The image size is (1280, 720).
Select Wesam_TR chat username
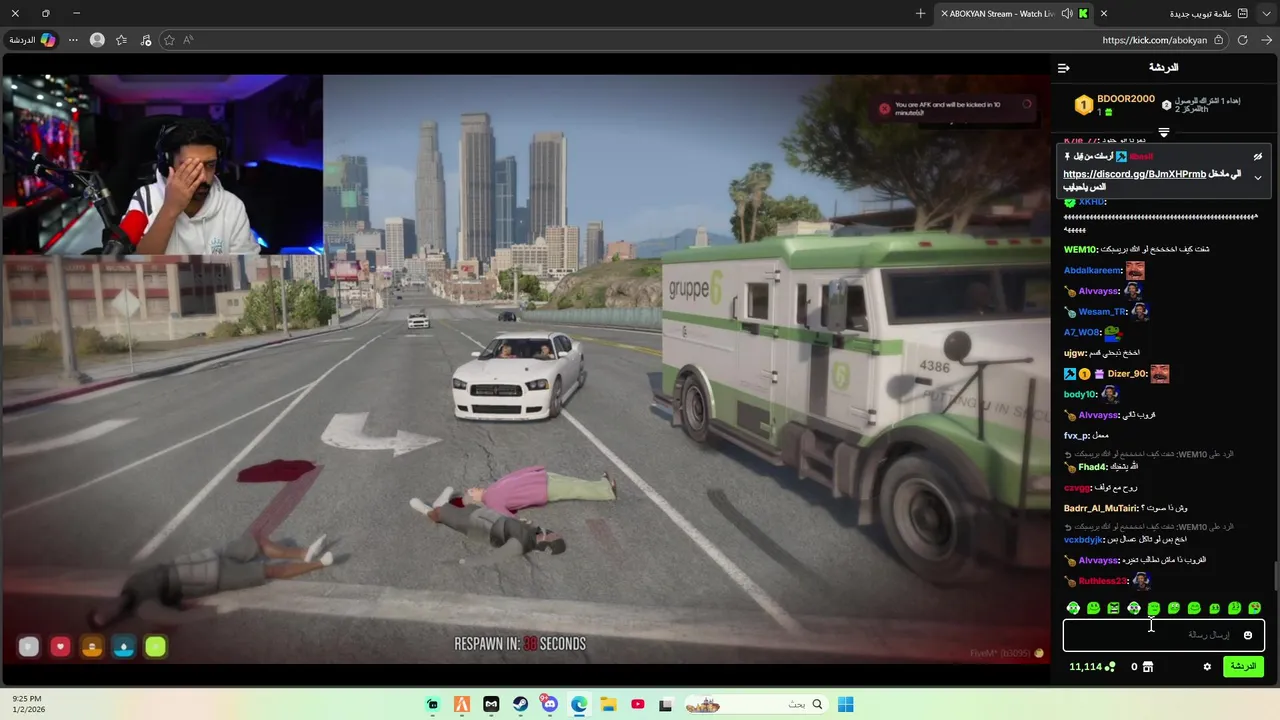point(1103,312)
